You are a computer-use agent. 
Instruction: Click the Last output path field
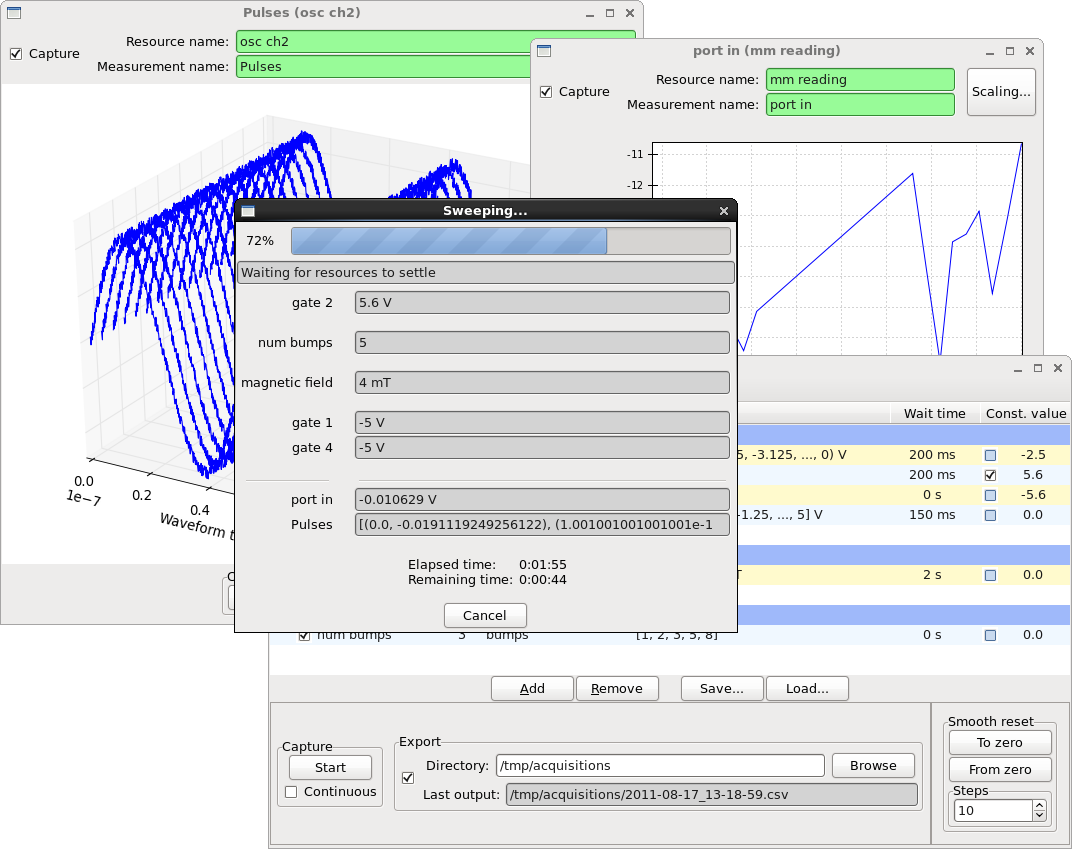[x=712, y=795]
